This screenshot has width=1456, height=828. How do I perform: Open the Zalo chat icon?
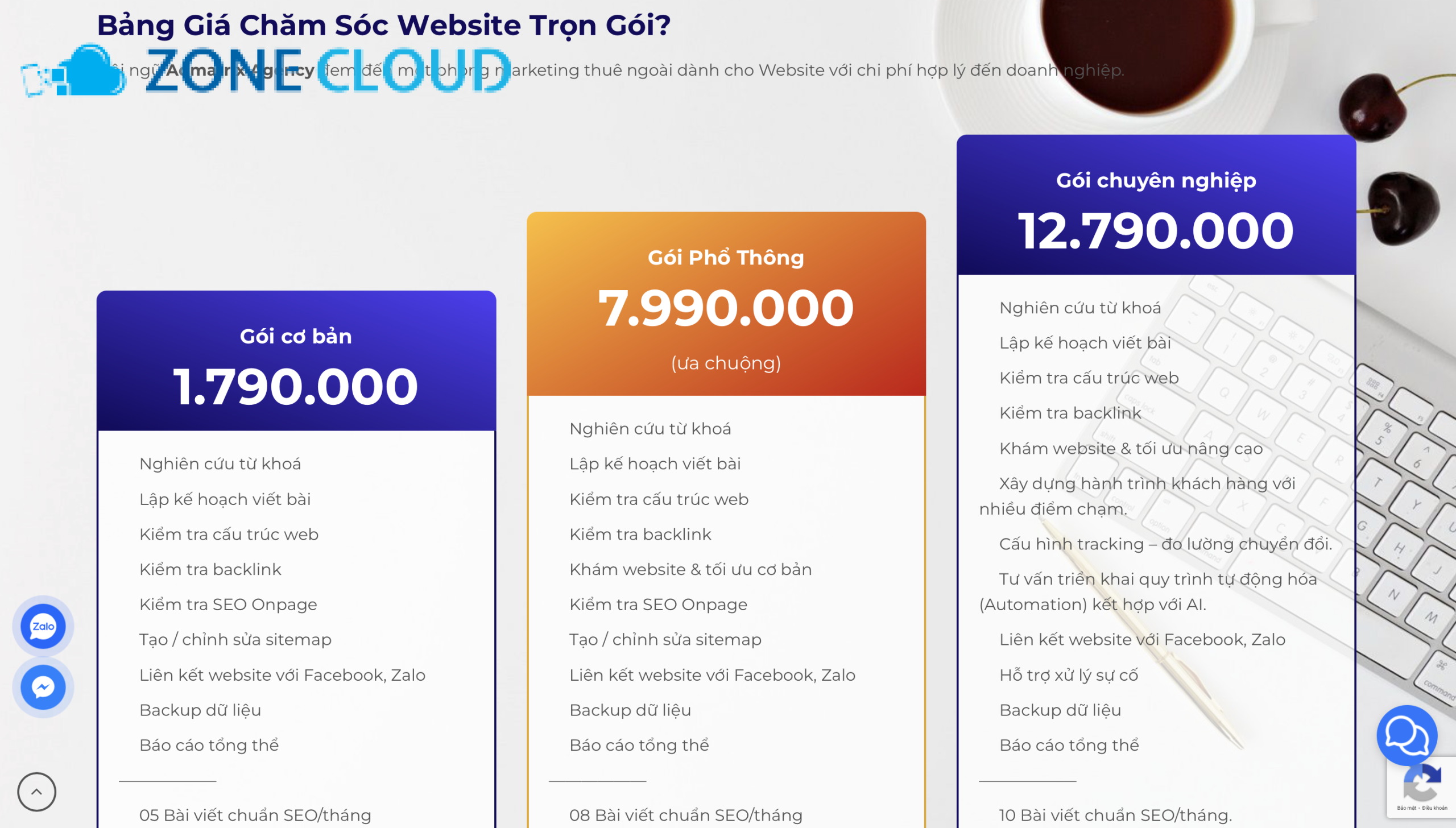tap(43, 626)
